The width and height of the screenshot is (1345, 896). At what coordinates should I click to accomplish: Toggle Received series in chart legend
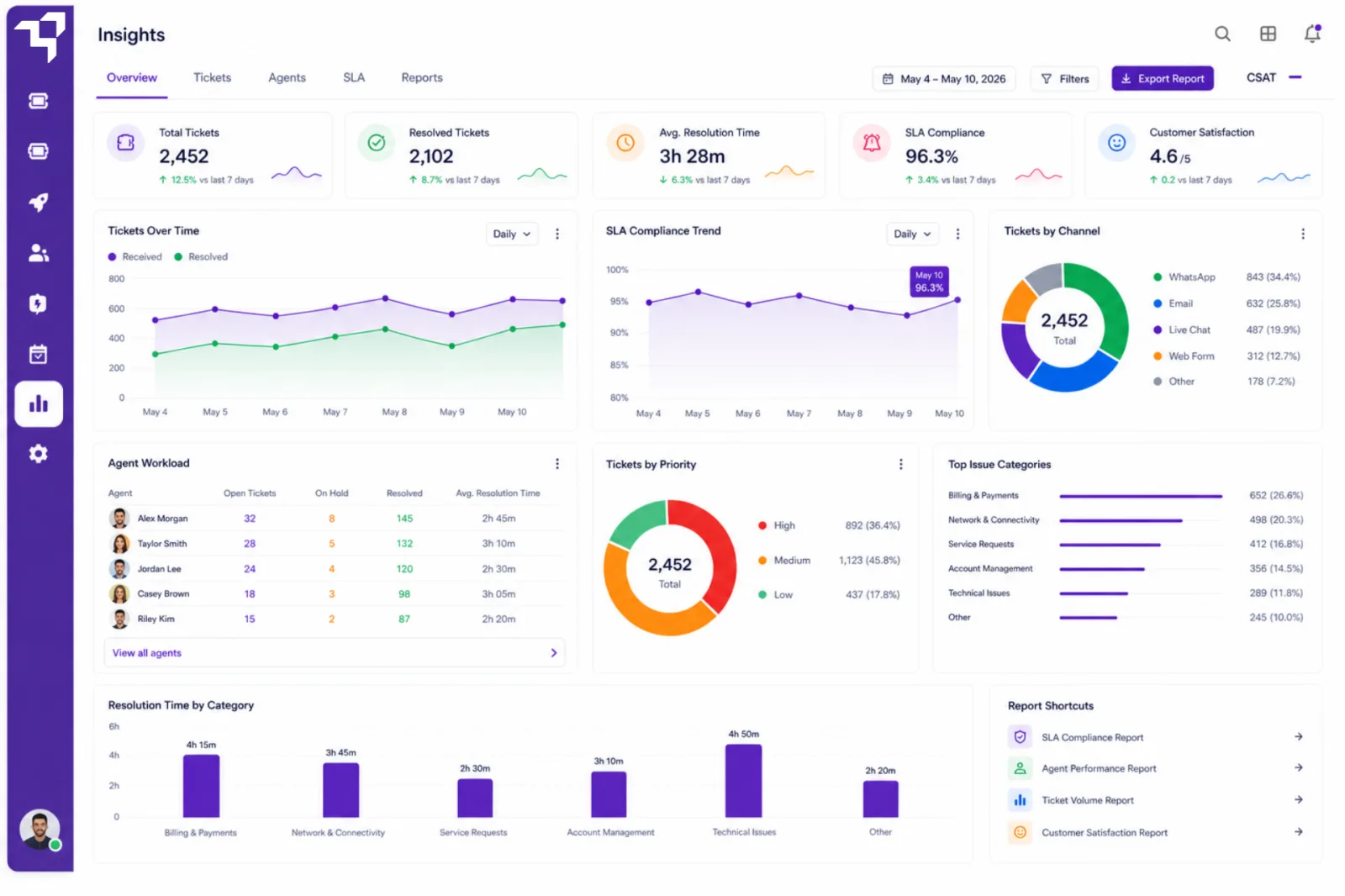pyautogui.click(x=134, y=257)
